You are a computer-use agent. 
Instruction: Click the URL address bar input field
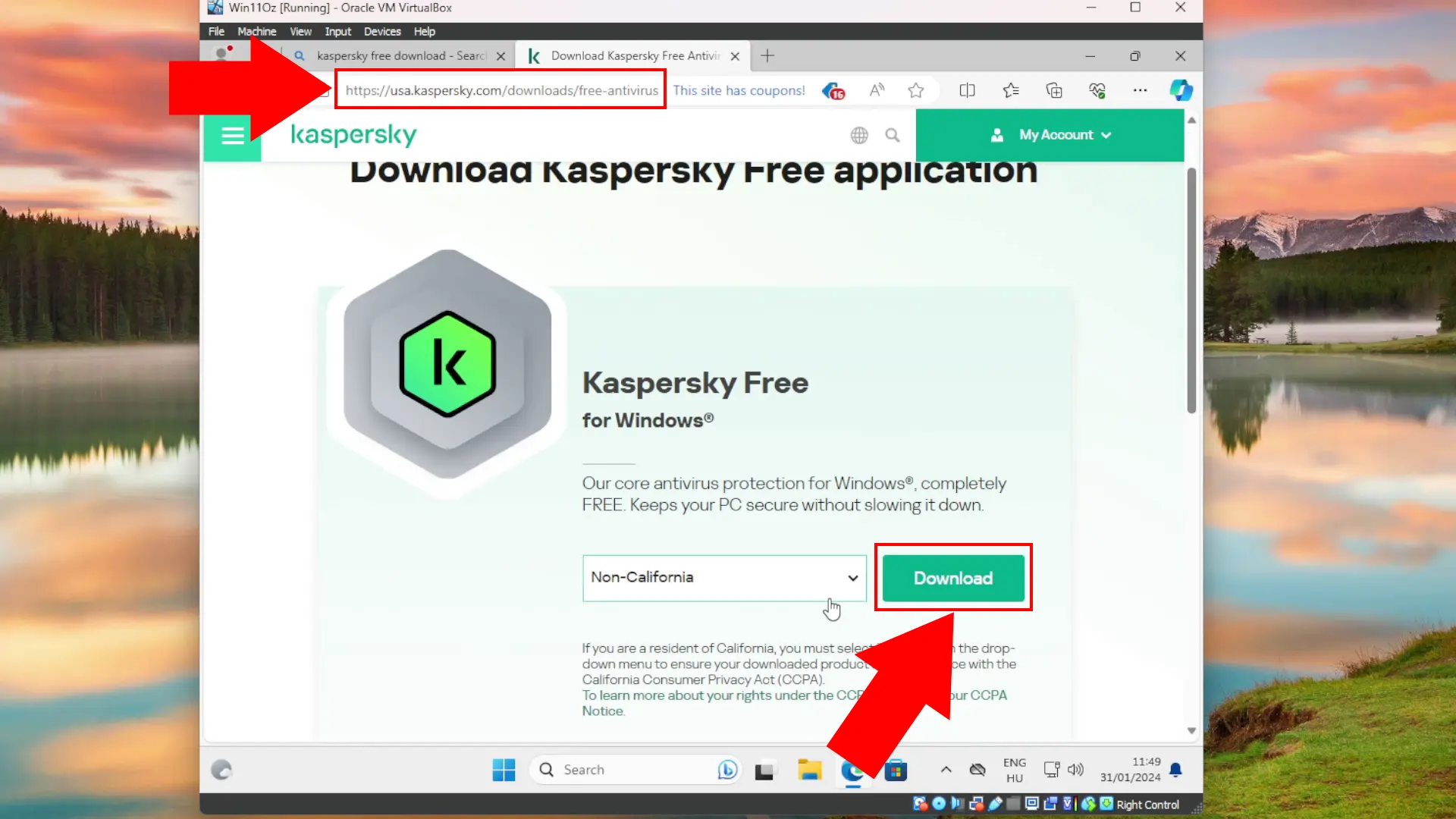click(501, 90)
